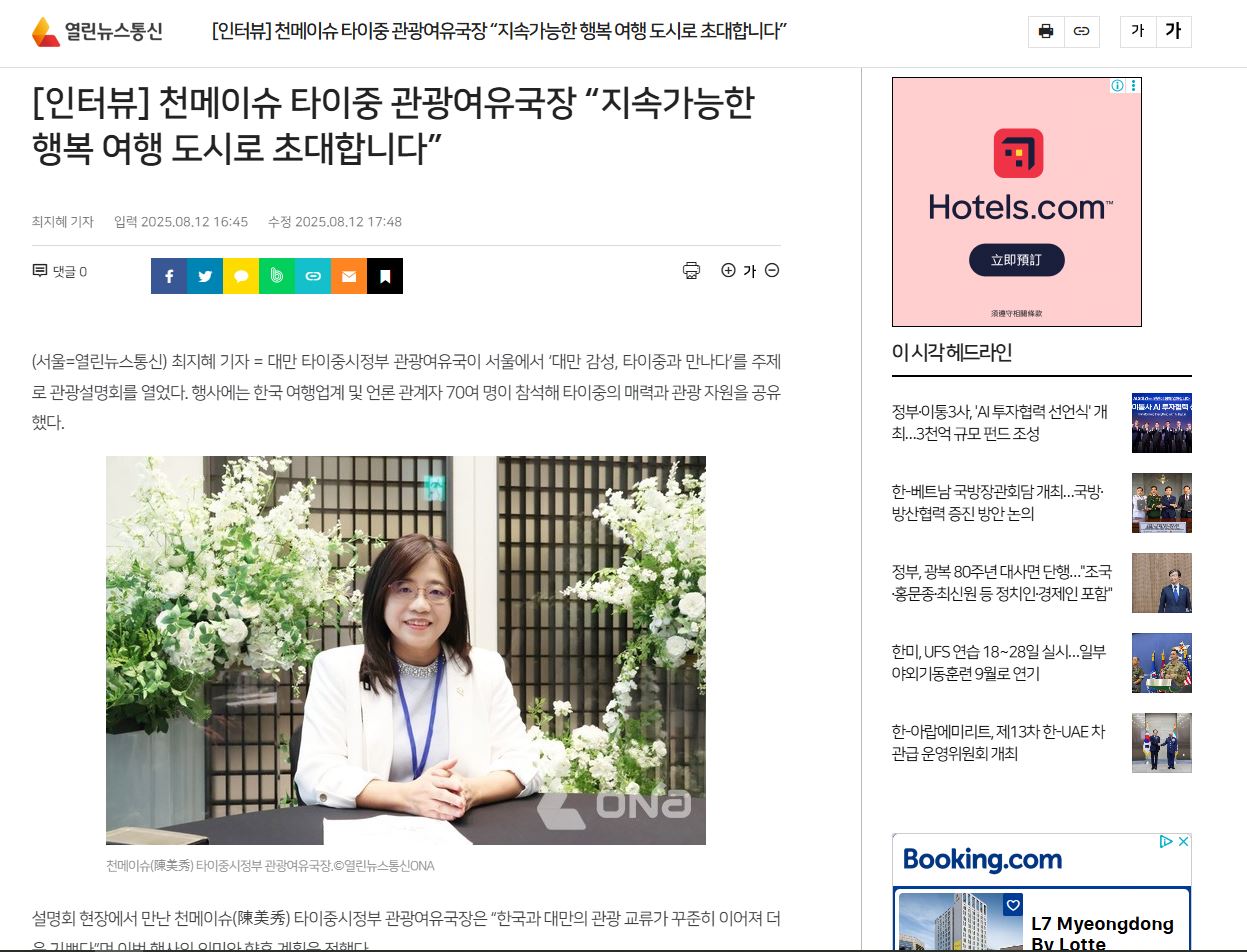Open comments section 댓글 0
This screenshot has height=952, width=1247.
coord(60,271)
